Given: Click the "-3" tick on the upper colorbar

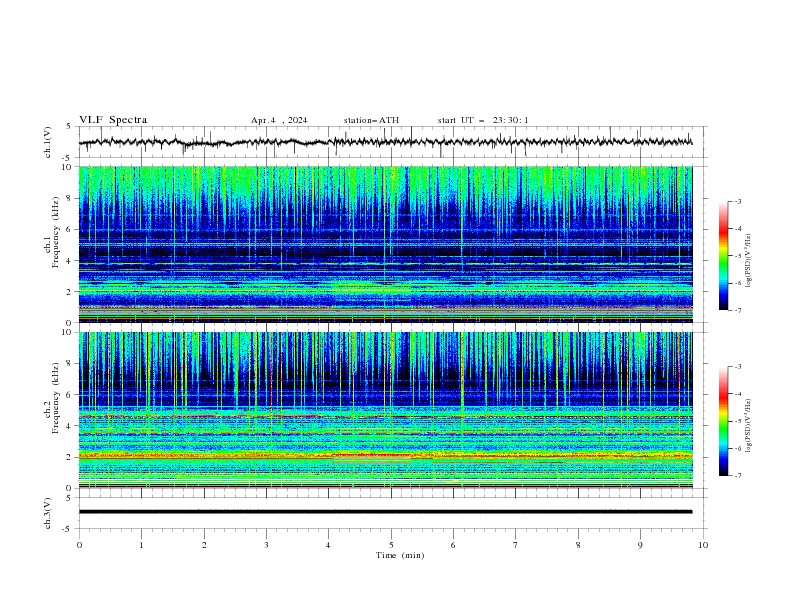Looking at the screenshot, I should [738, 201].
